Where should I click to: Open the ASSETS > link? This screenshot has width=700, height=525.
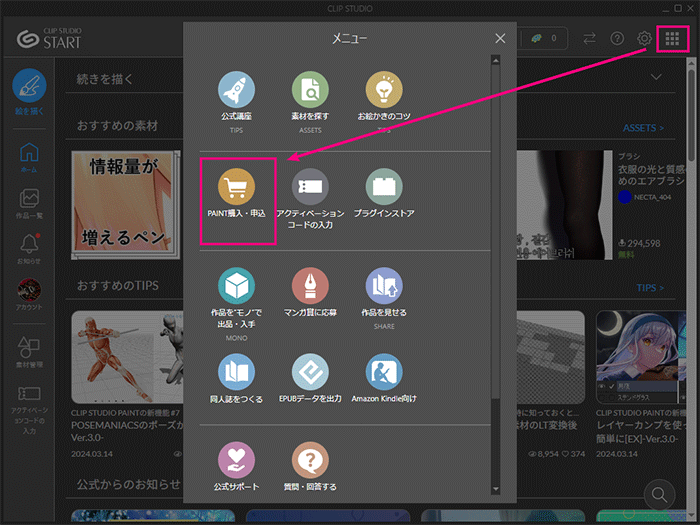coord(643,128)
